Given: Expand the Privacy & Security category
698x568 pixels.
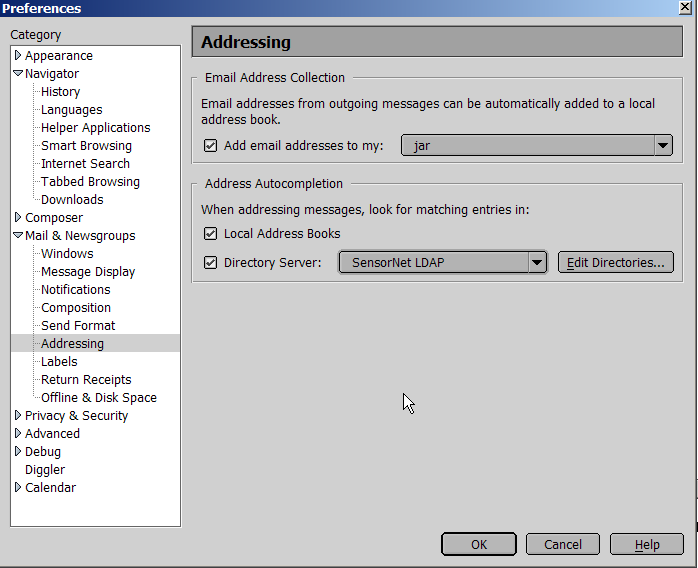Looking at the screenshot, I should point(18,415).
